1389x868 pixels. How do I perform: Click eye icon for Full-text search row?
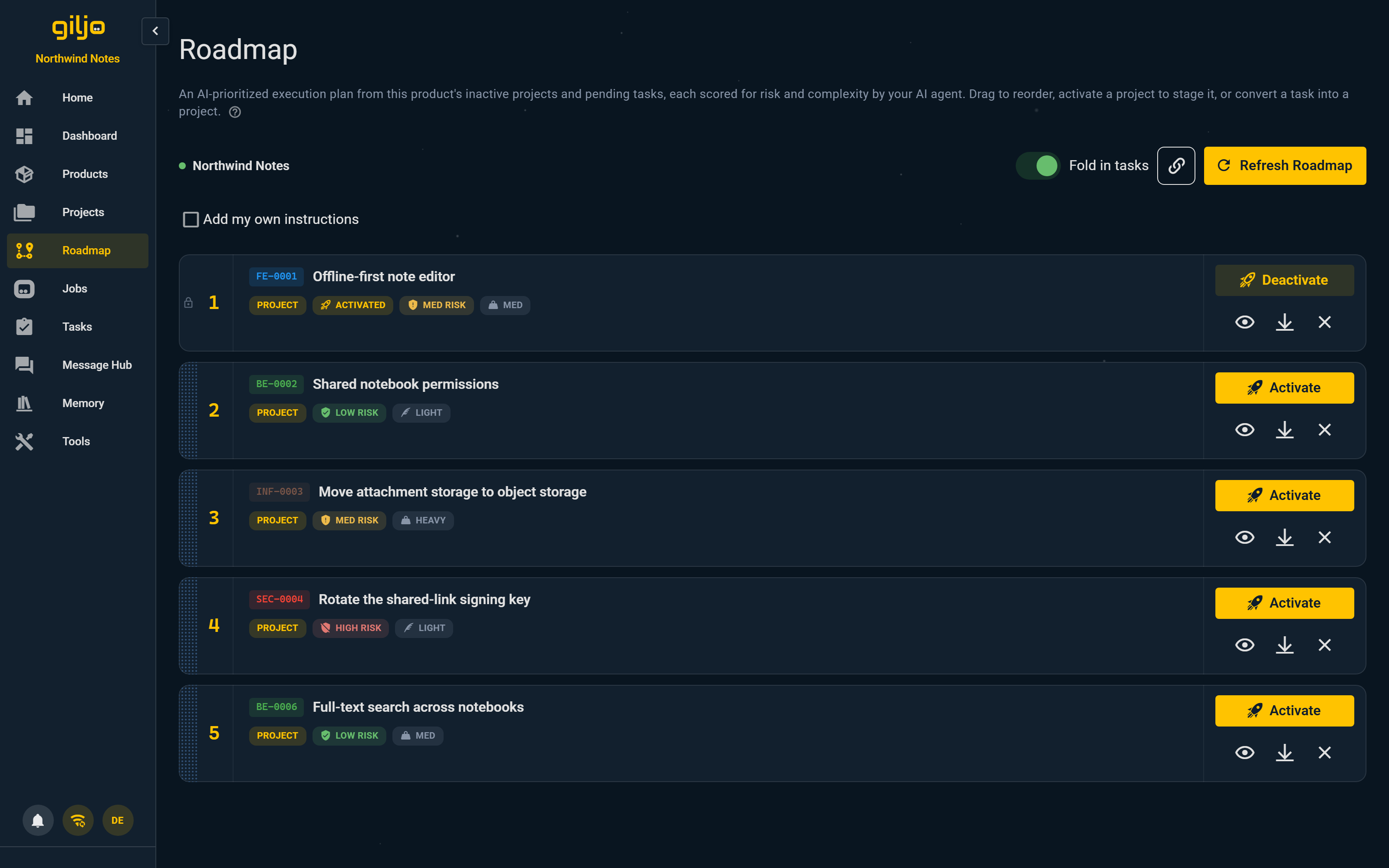pyautogui.click(x=1244, y=753)
